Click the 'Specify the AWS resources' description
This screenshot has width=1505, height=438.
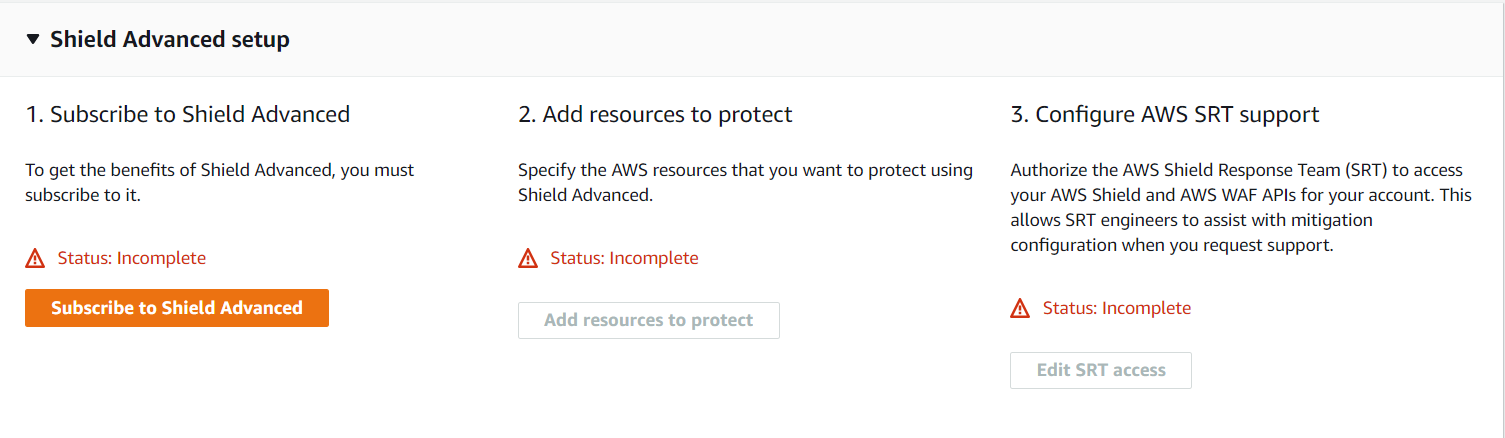coord(745,170)
